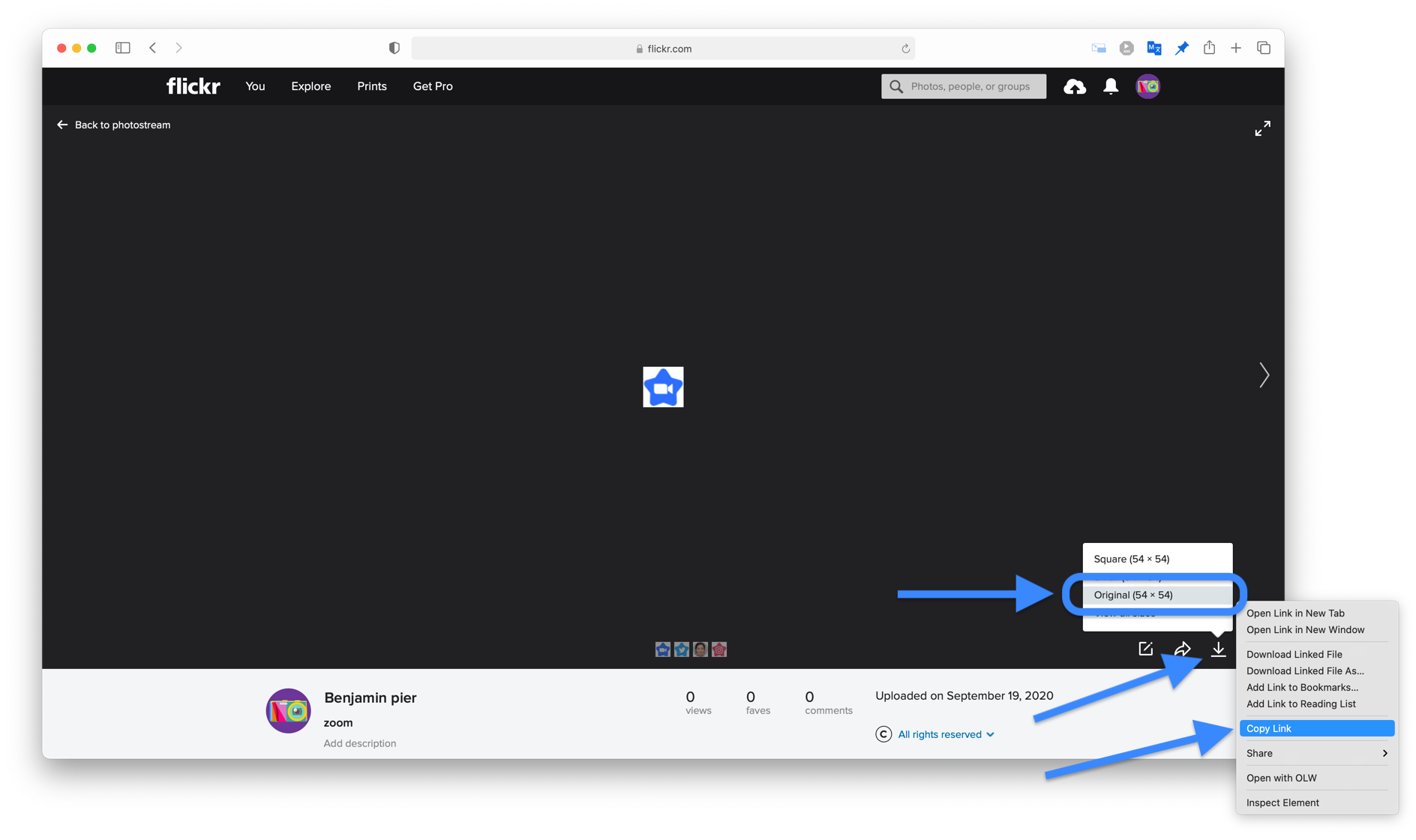Select fourth pink filmstrip thumbnail

(718, 649)
